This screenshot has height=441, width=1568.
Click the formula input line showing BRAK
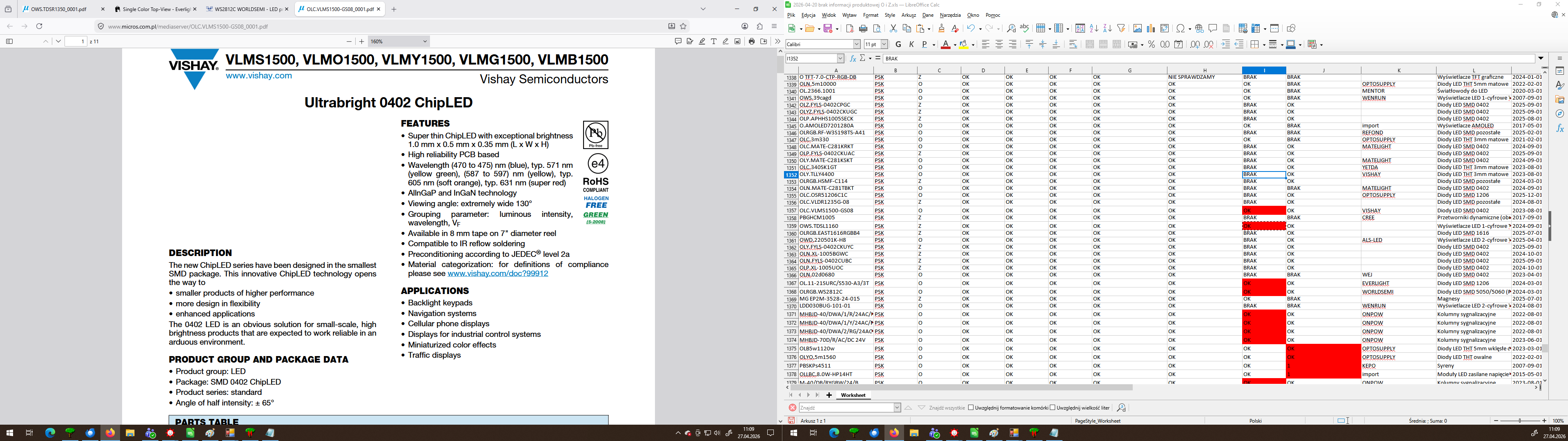click(x=1208, y=58)
